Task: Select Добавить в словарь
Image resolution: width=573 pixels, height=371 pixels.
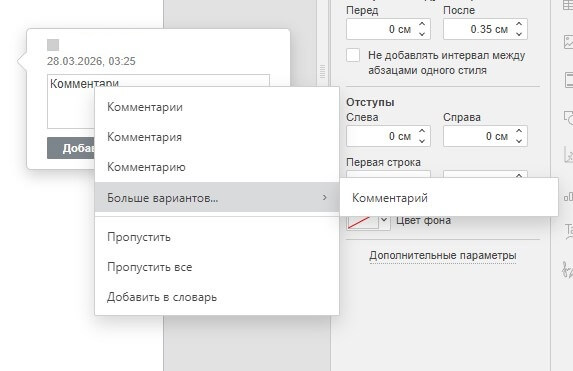Action: tap(217, 297)
